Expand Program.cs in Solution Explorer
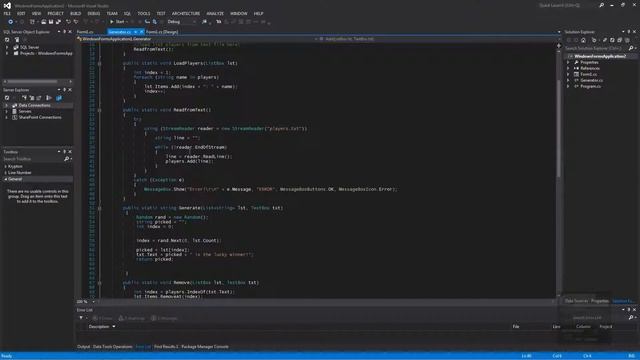640x360 pixels. (x=568, y=87)
